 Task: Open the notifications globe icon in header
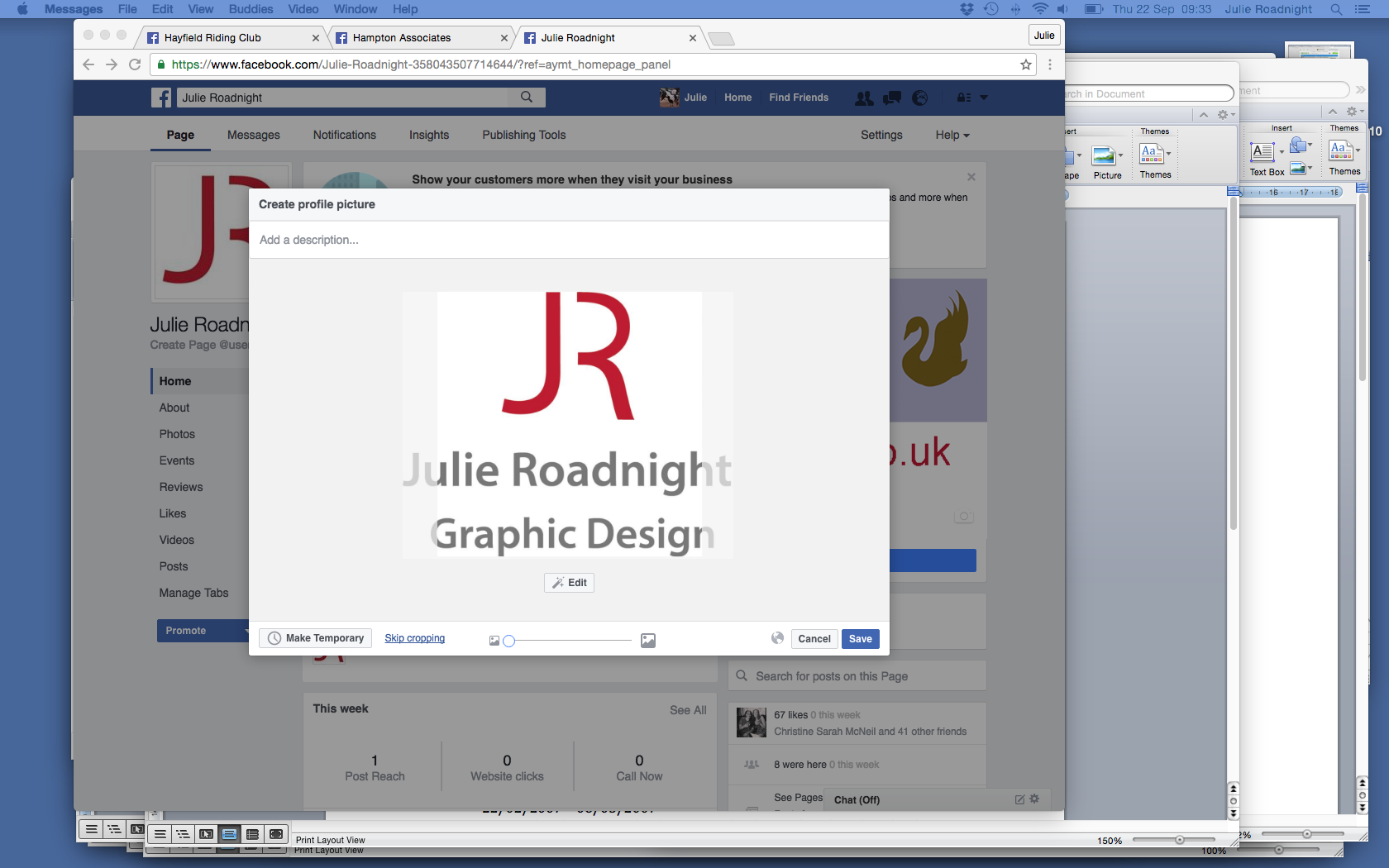coord(920,98)
